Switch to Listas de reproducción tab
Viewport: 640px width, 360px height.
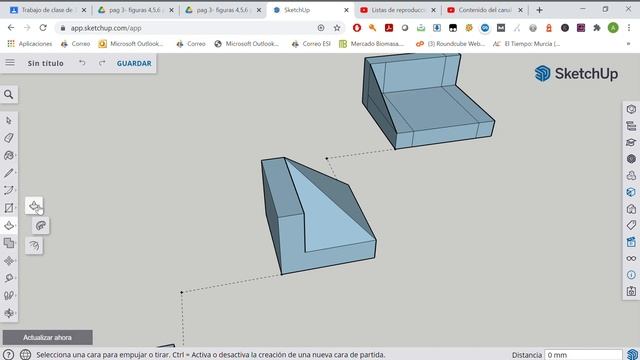click(x=398, y=10)
